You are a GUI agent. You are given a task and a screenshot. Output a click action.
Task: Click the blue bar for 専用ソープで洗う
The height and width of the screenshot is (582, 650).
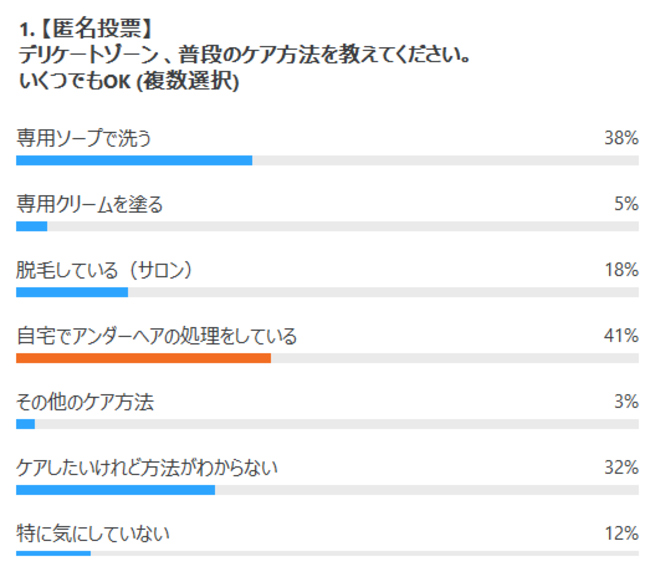point(134,160)
